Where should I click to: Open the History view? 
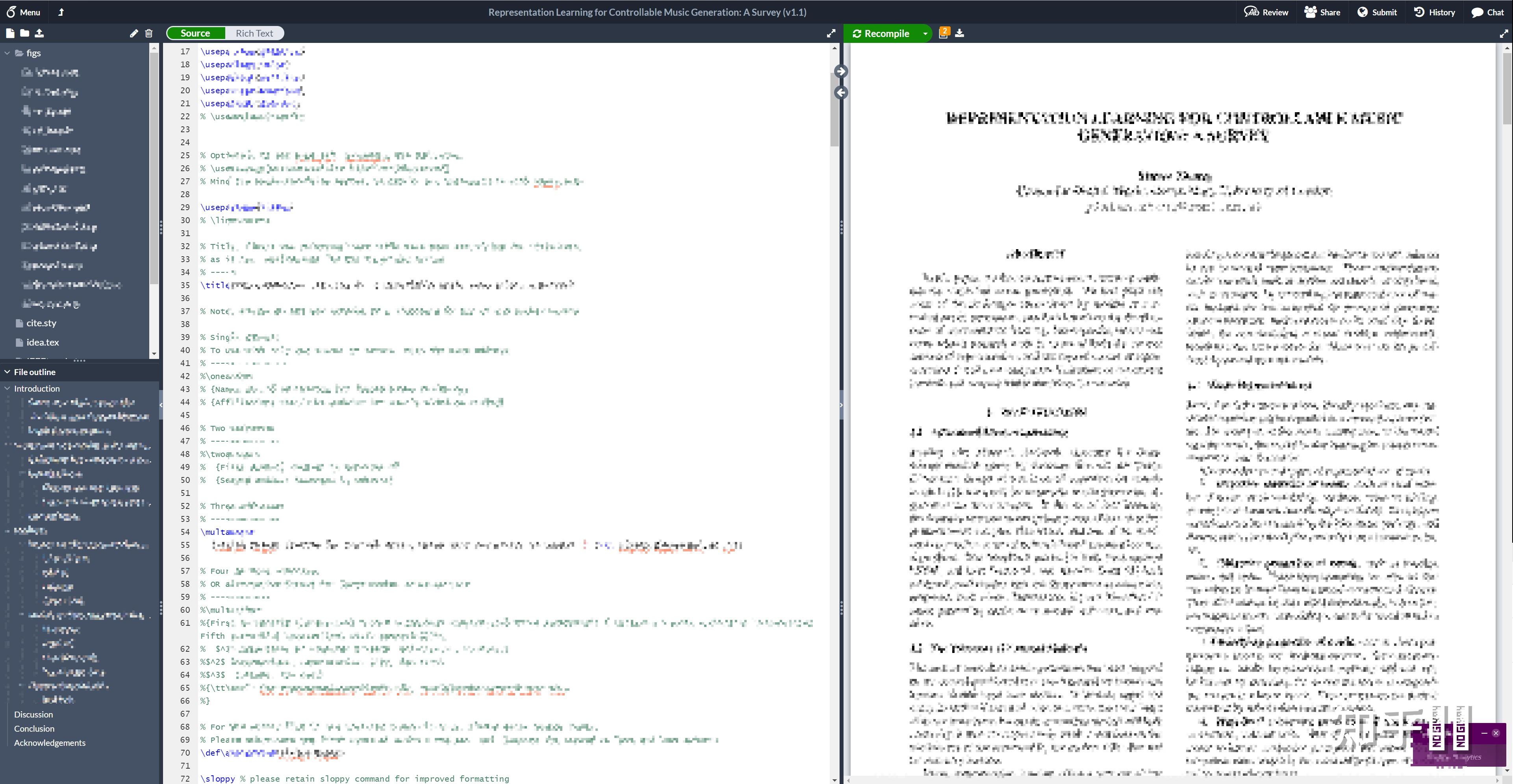(1434, 12)
